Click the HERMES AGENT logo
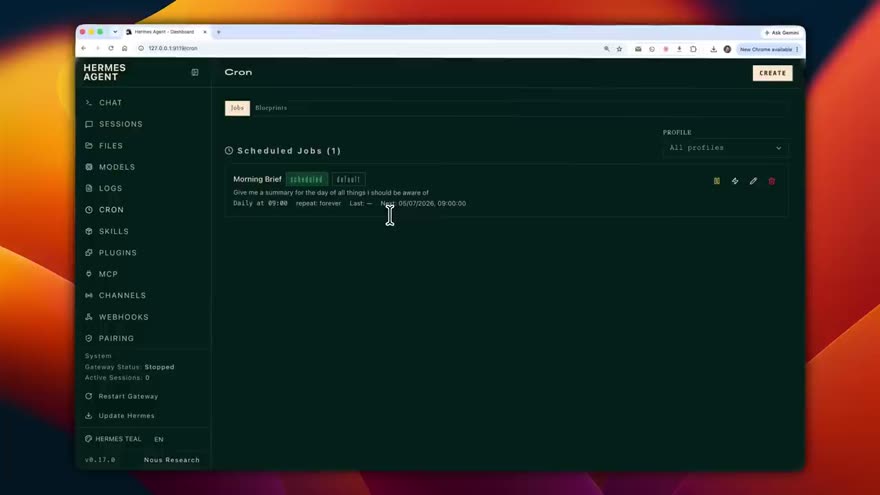 click(x=105, y=72)
